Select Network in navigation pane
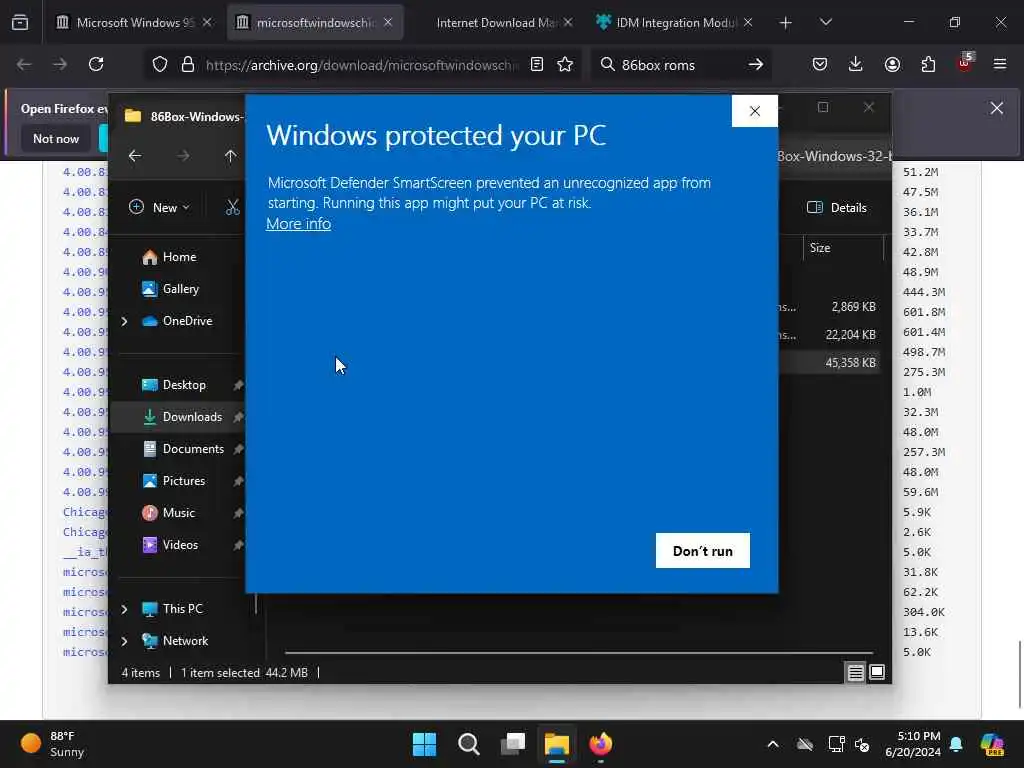The height and width of the screenshot is (768, 1024). [x=175, y=641]
